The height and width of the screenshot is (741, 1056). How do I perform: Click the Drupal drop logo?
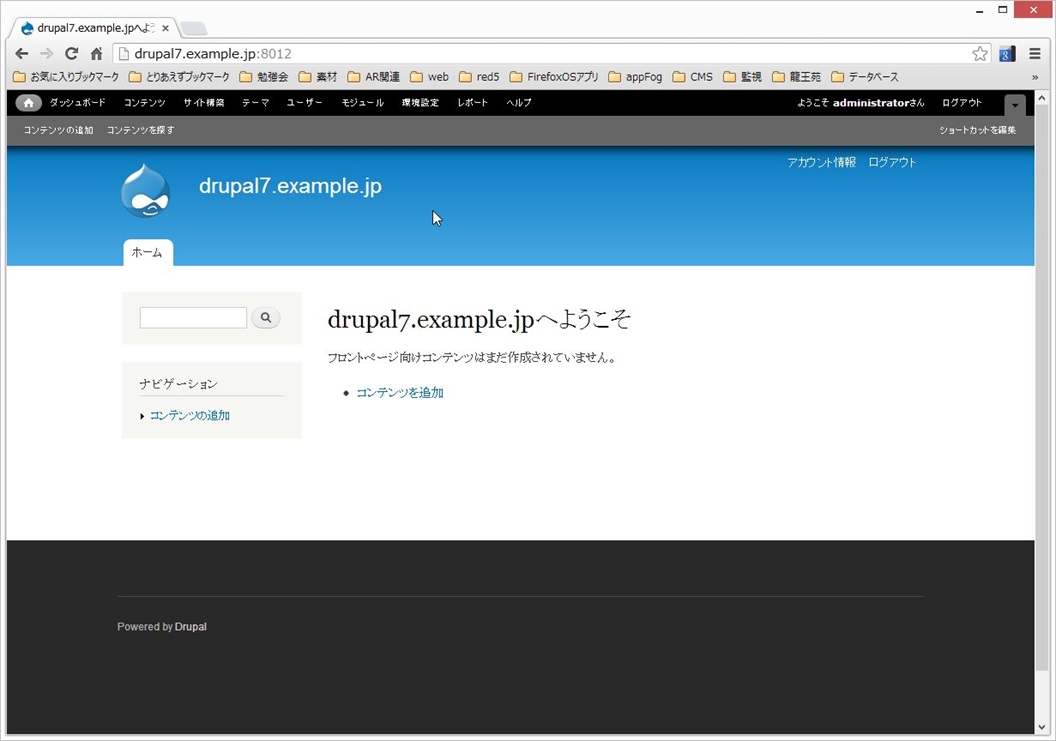click(145, 191)
